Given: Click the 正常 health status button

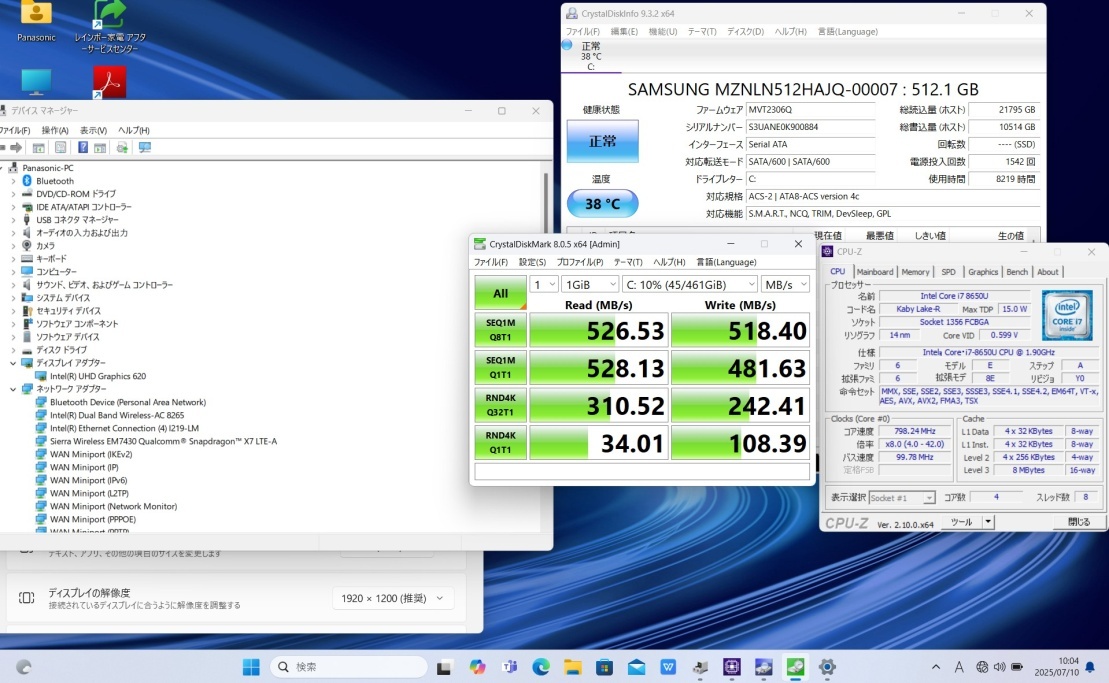Looking at the screenshot, I should (x=602, y=141).
